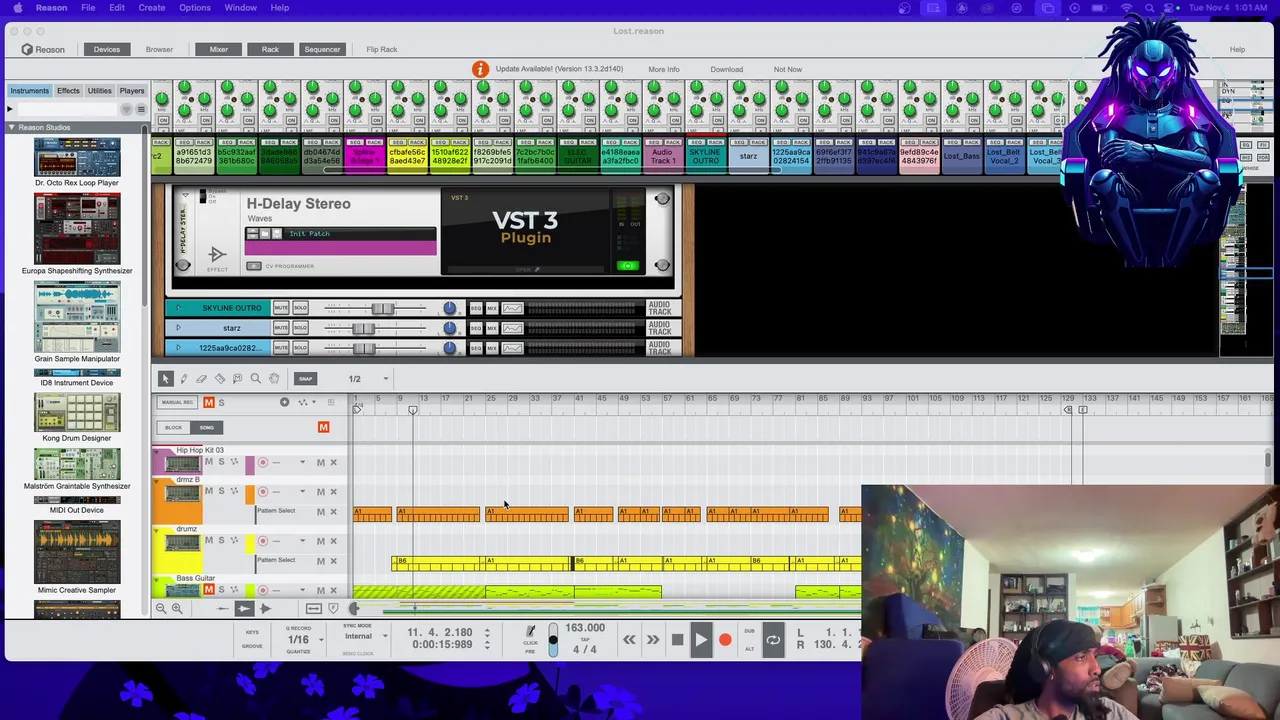Screen dimensions: 1280x720
Task: Select the arrow Selection tool in sequencer toolbar
Action: coord(166,378)
